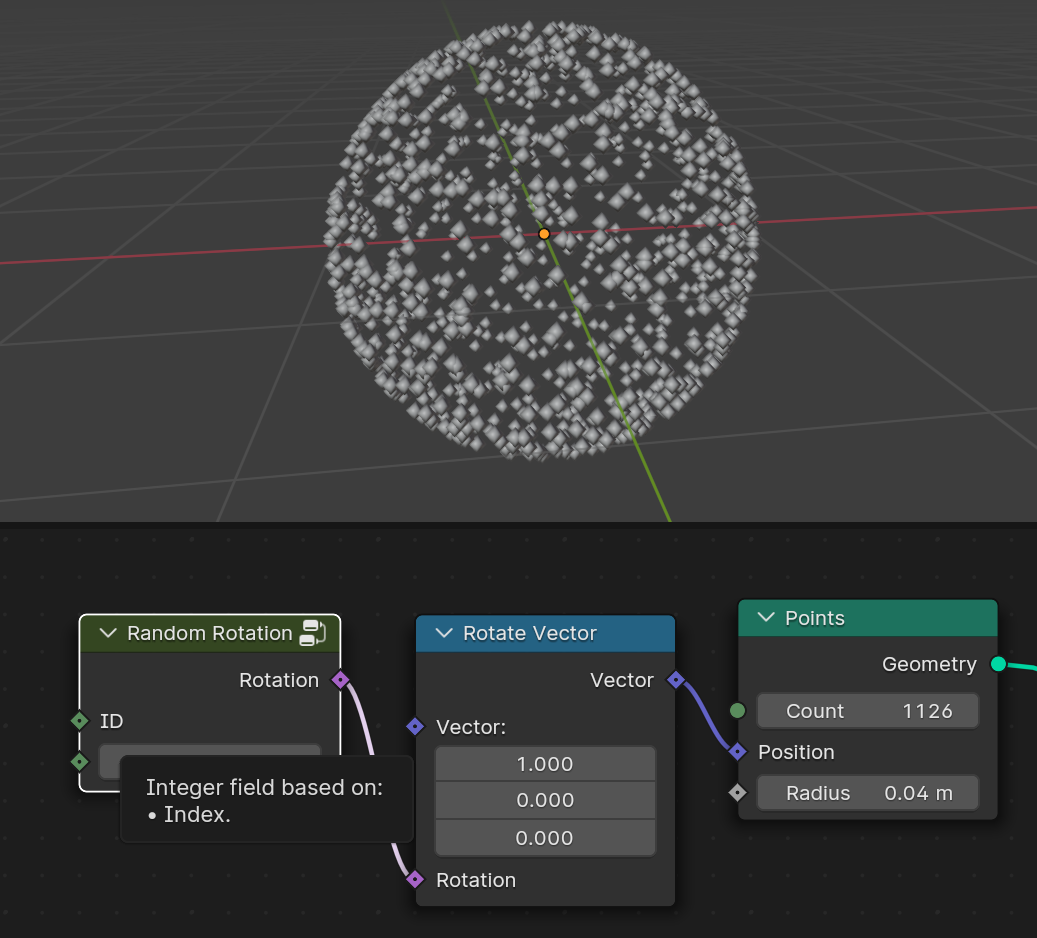The height and width of the screenshot is (938, 1037).
Task: Collapse the Points node
Action: click(x=766, y=617)
